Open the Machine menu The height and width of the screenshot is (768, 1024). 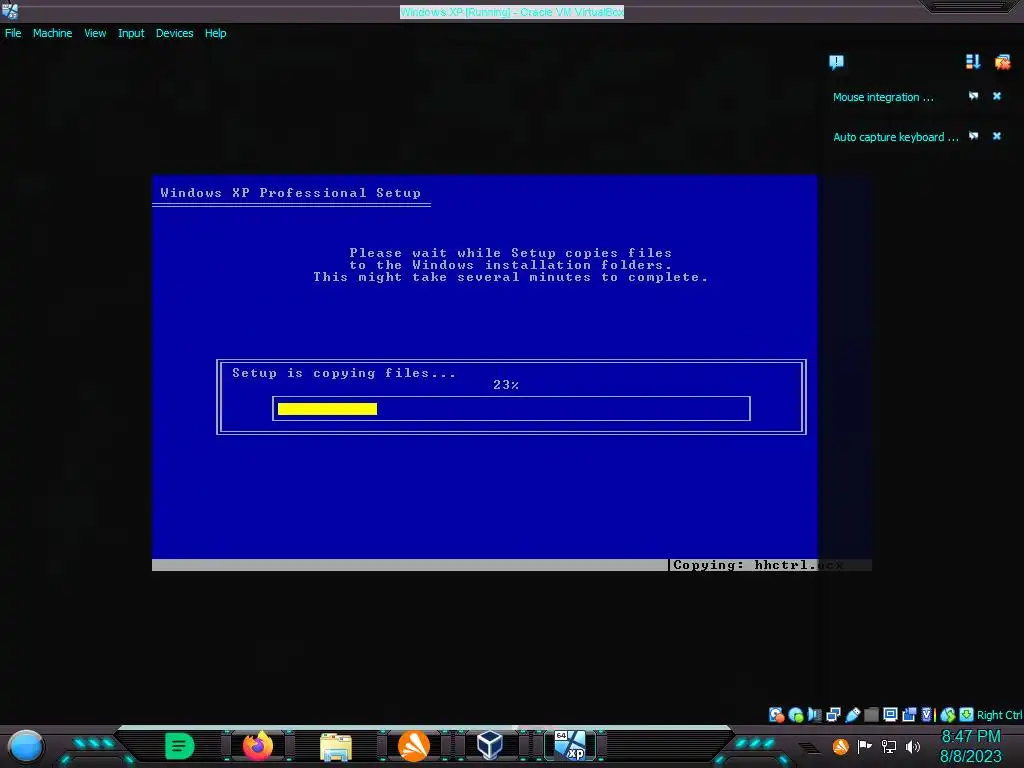point(52,33)
